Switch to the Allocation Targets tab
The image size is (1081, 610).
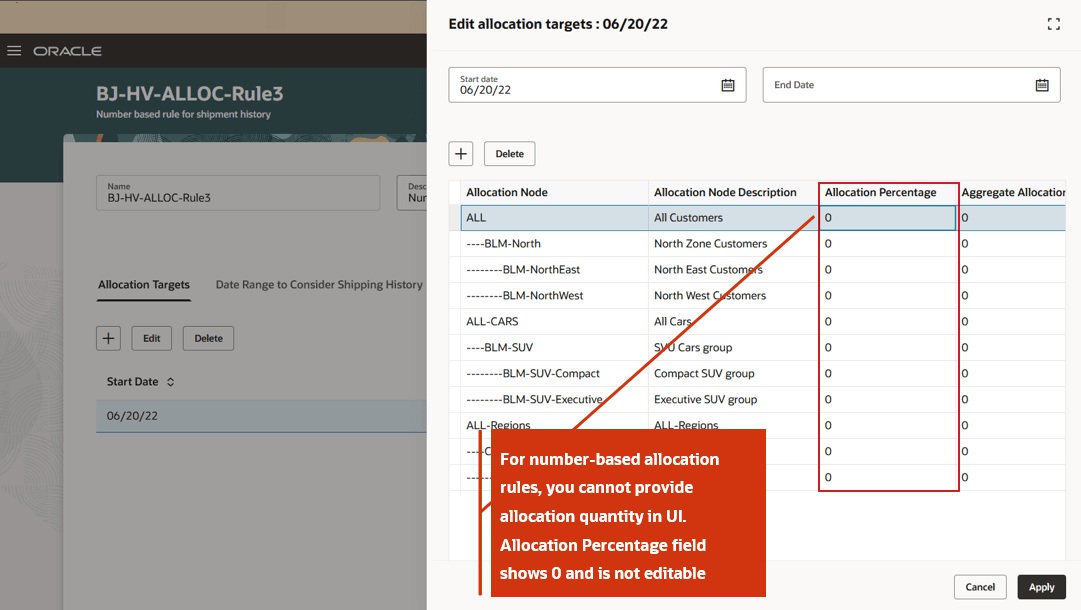click(143, 284)
